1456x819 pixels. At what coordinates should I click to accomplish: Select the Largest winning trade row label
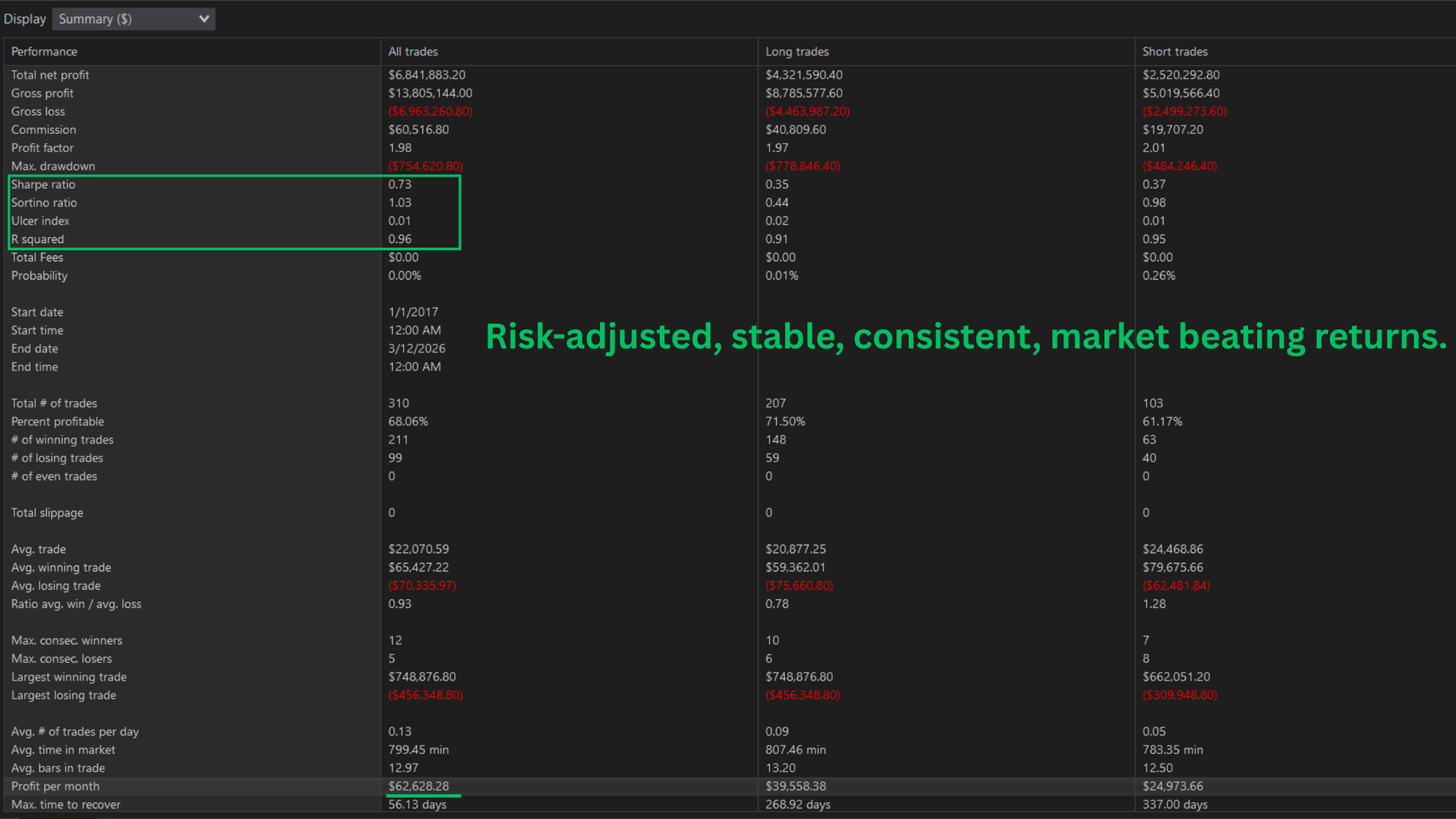tap(69, 677)
